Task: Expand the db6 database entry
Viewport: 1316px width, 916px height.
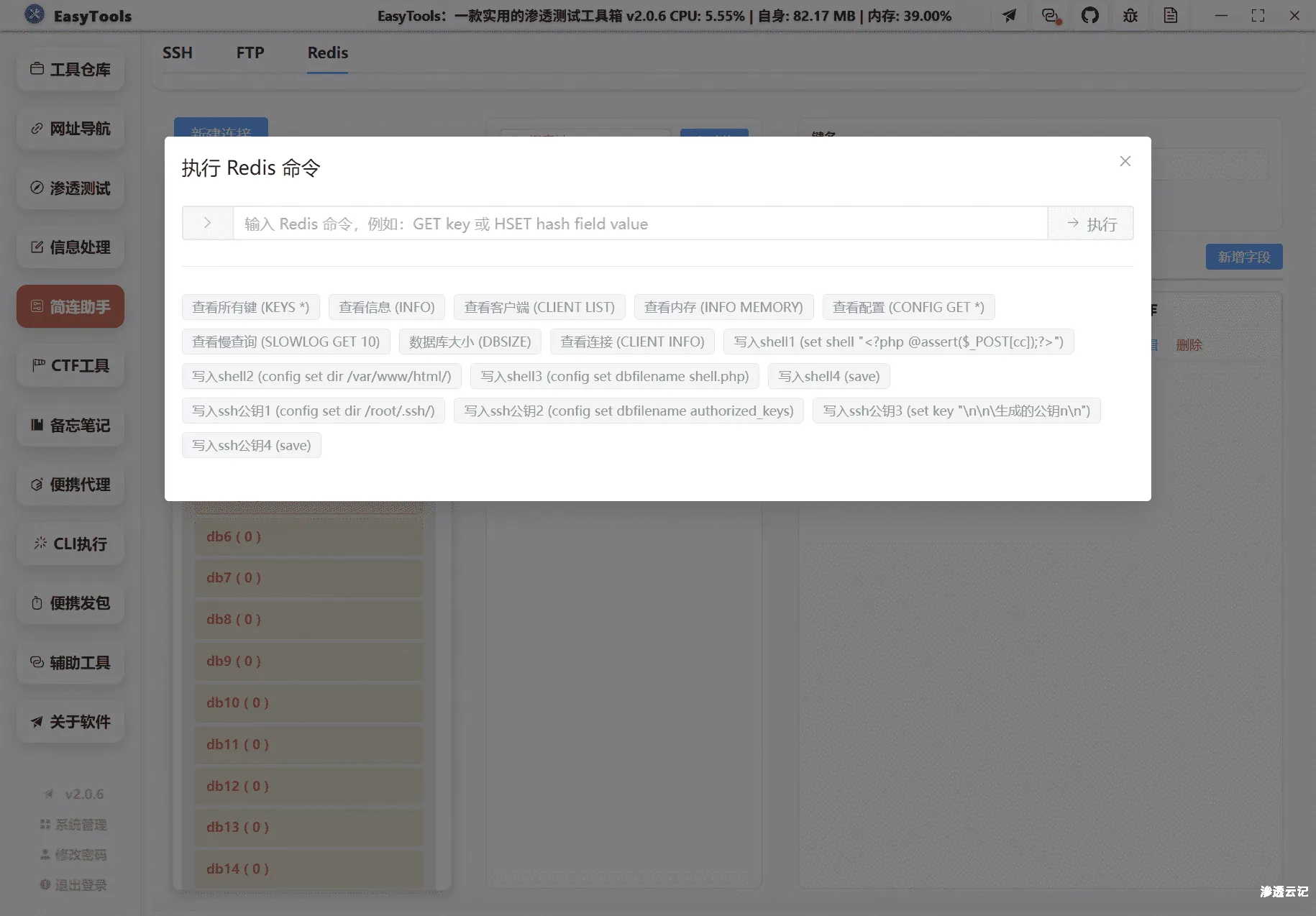Action: pos(309,536)
